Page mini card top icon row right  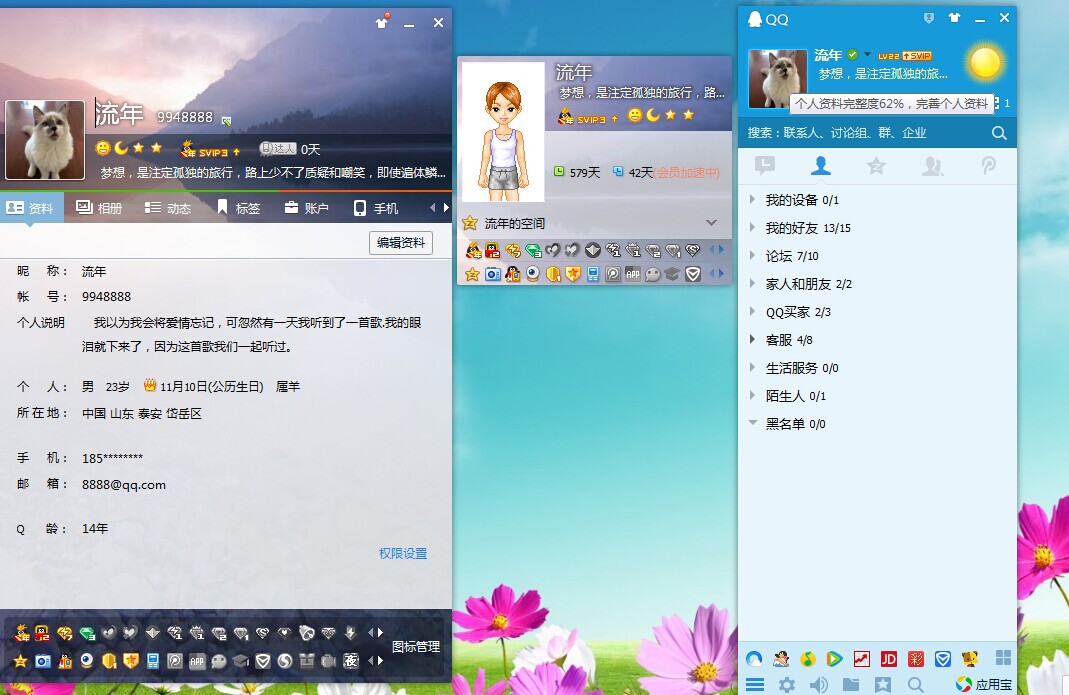721,250
